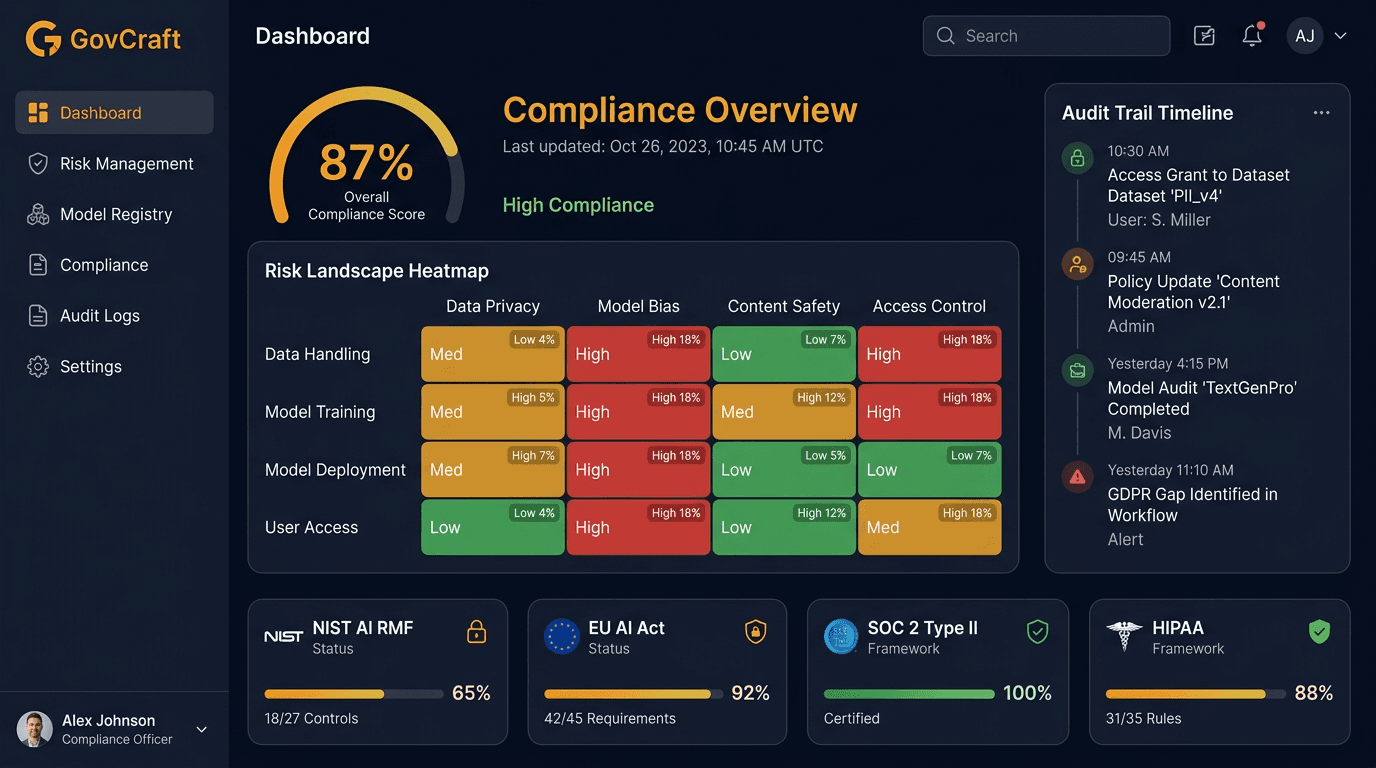Open Audit Logs from the sidebar icon
Viewport: 1376px width, 768px height.
37,315
